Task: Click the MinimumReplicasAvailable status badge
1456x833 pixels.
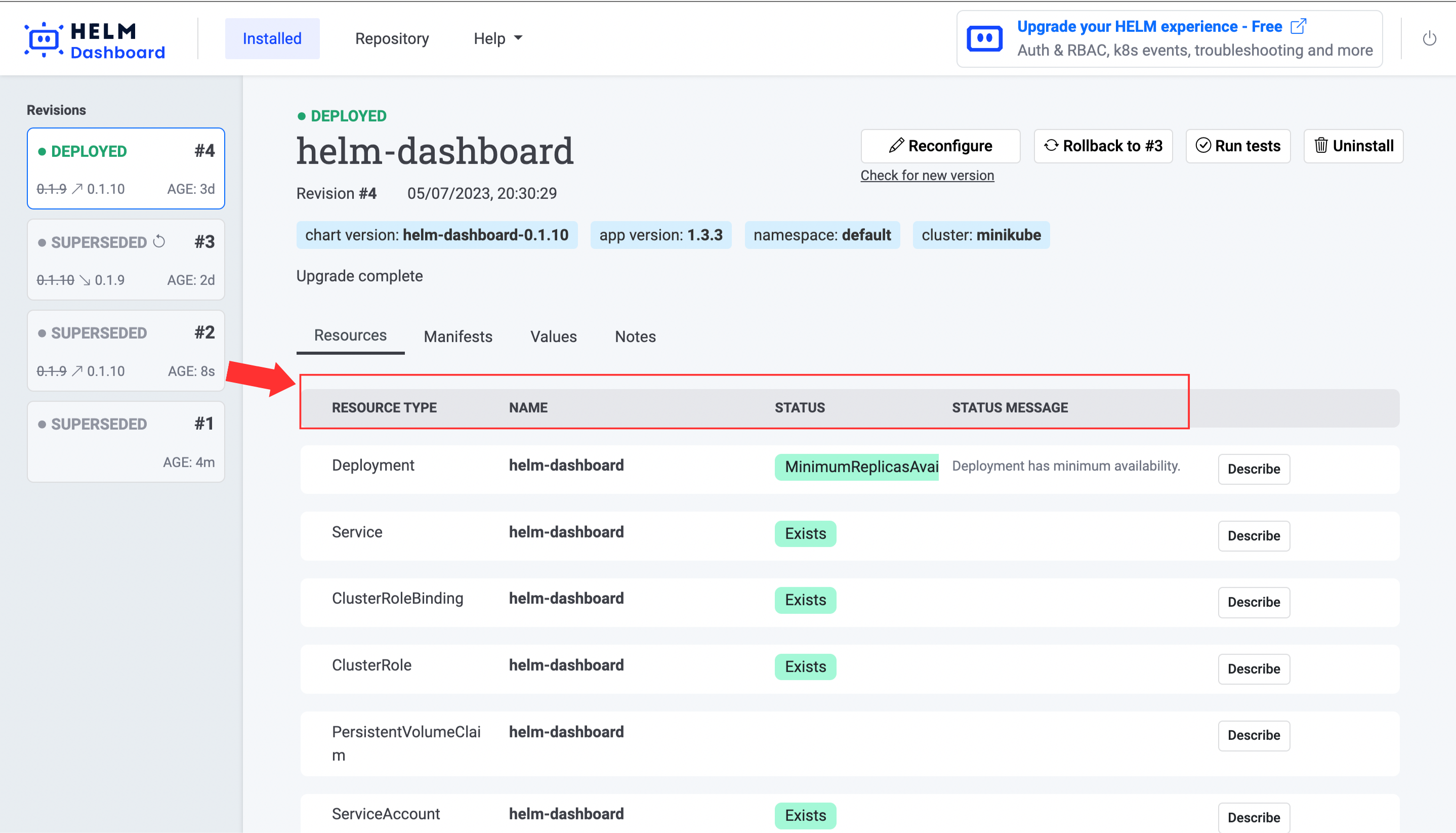Action: point(856,467)
